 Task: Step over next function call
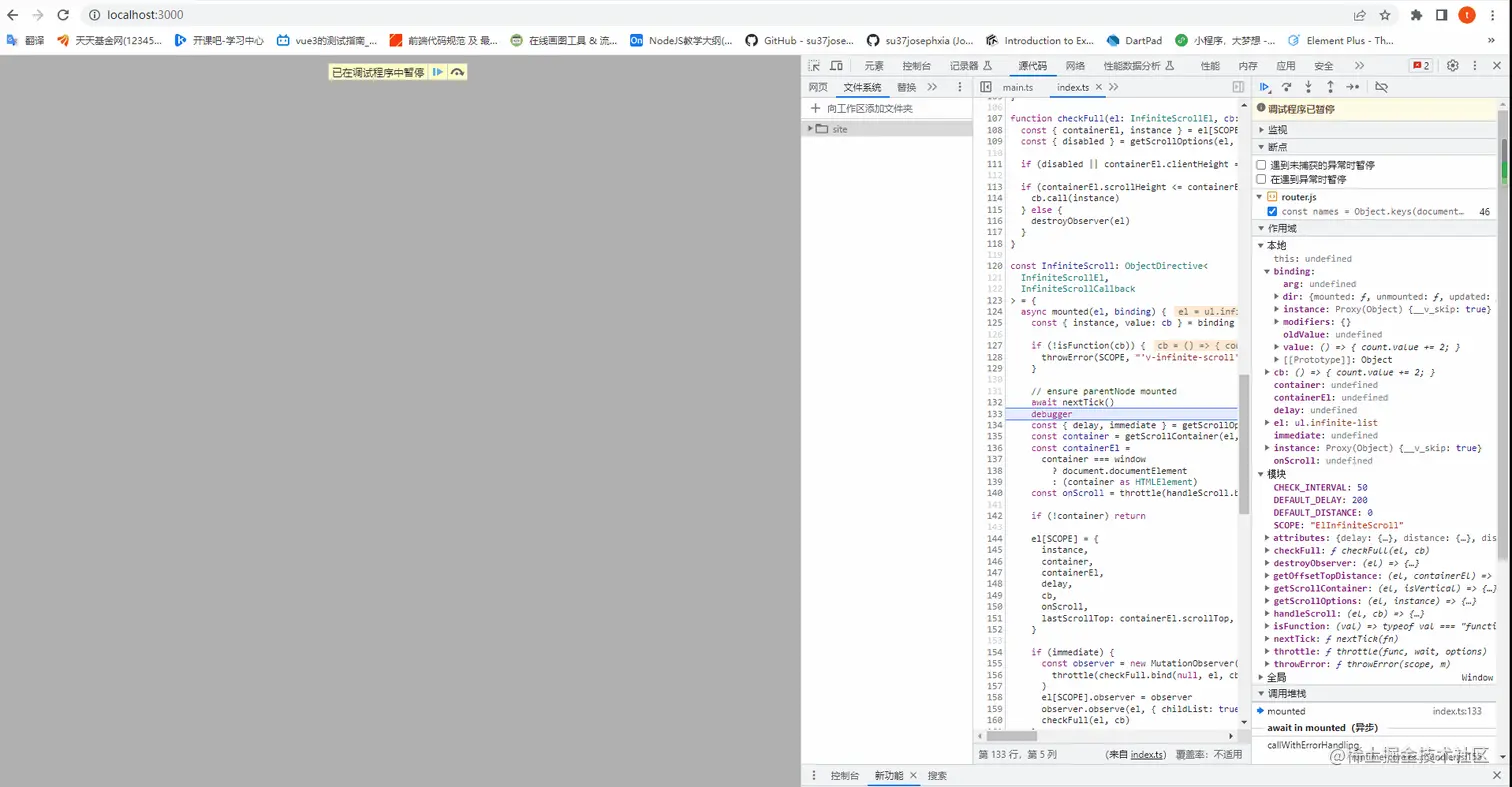pos(1287,87)
